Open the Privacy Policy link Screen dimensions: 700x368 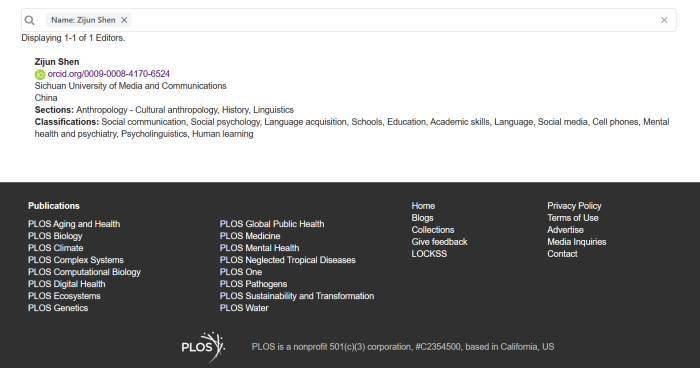(x=574, y=206)
